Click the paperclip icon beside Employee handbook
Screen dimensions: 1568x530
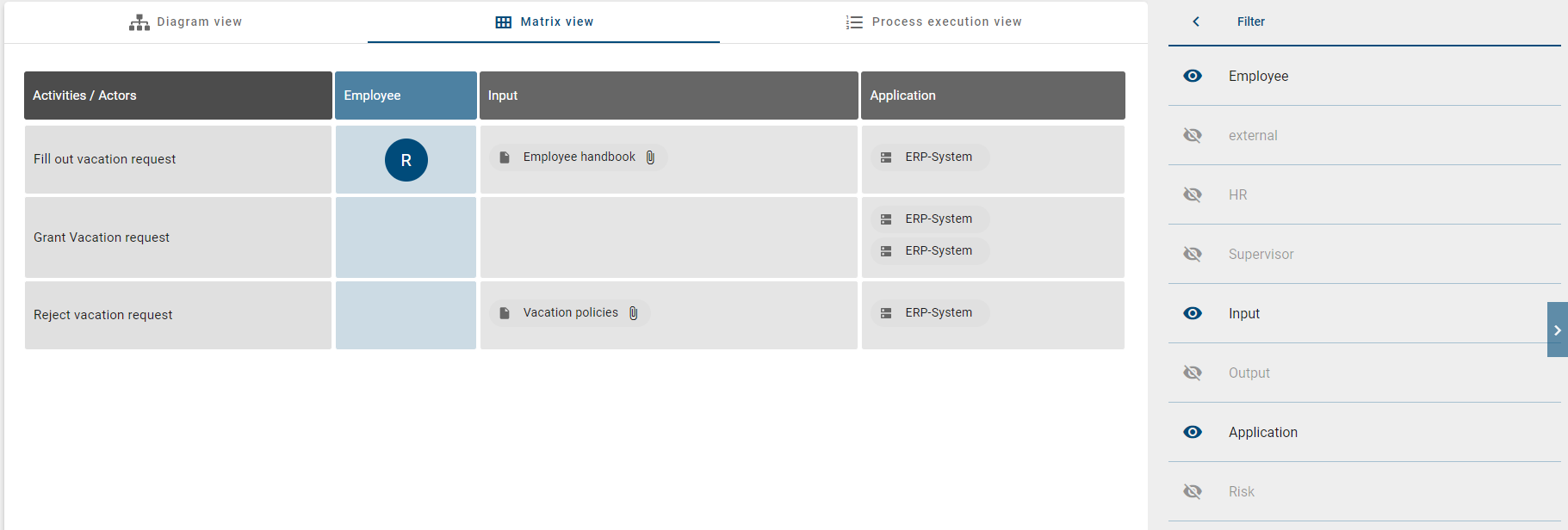click(x=651, y=157)
